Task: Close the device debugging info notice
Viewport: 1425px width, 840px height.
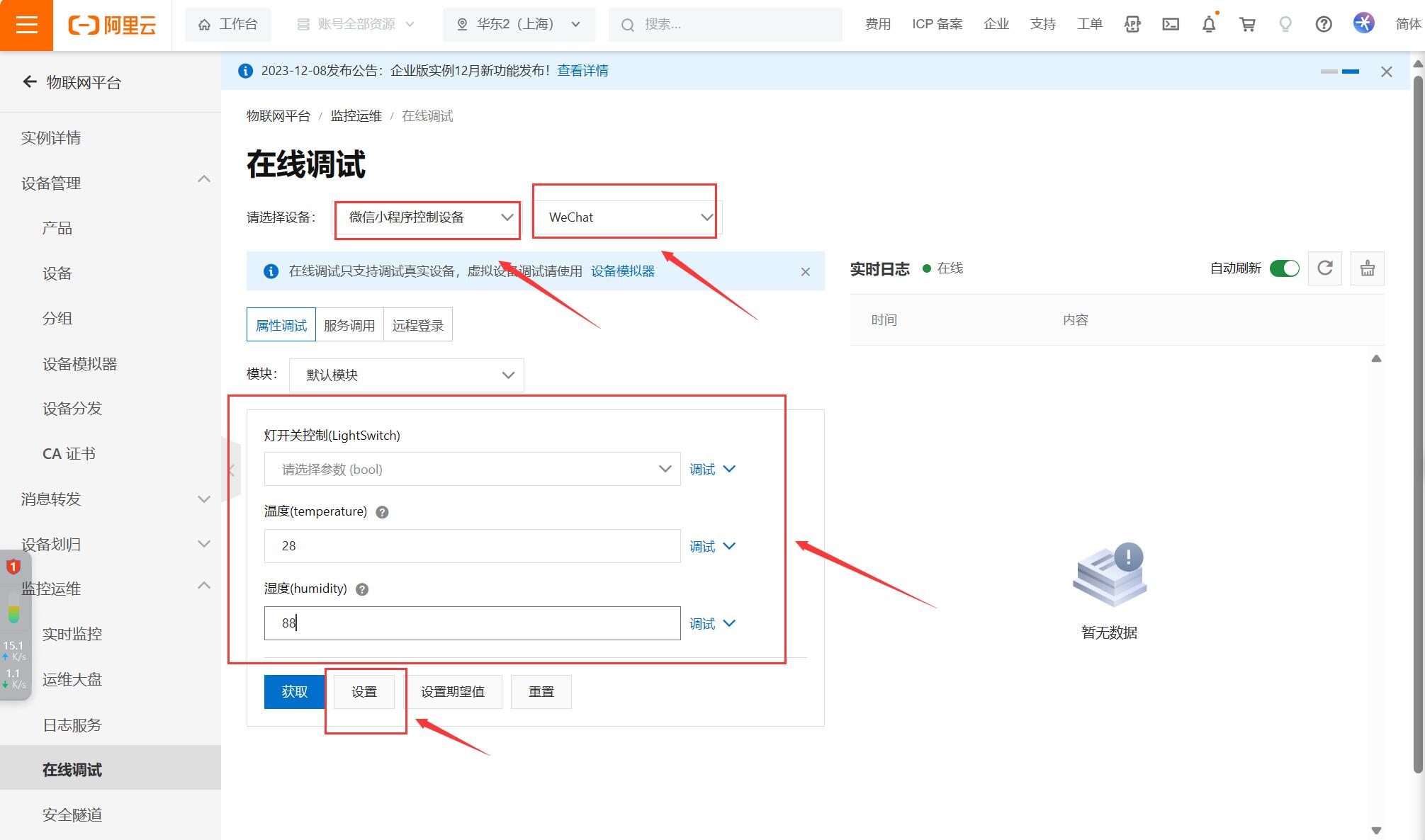Action: pos(805,272)
